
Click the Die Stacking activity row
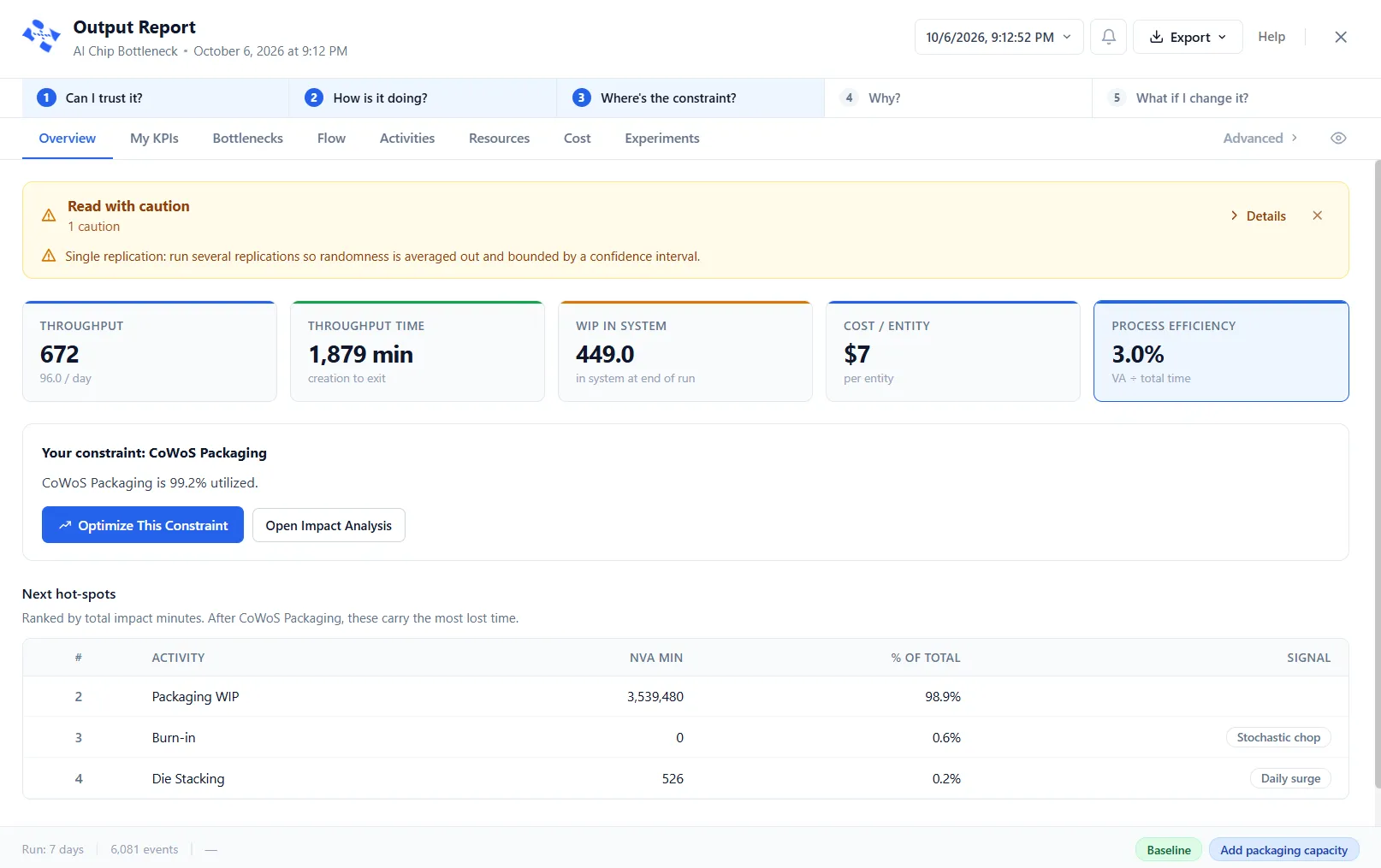click(x=685, y=778)
